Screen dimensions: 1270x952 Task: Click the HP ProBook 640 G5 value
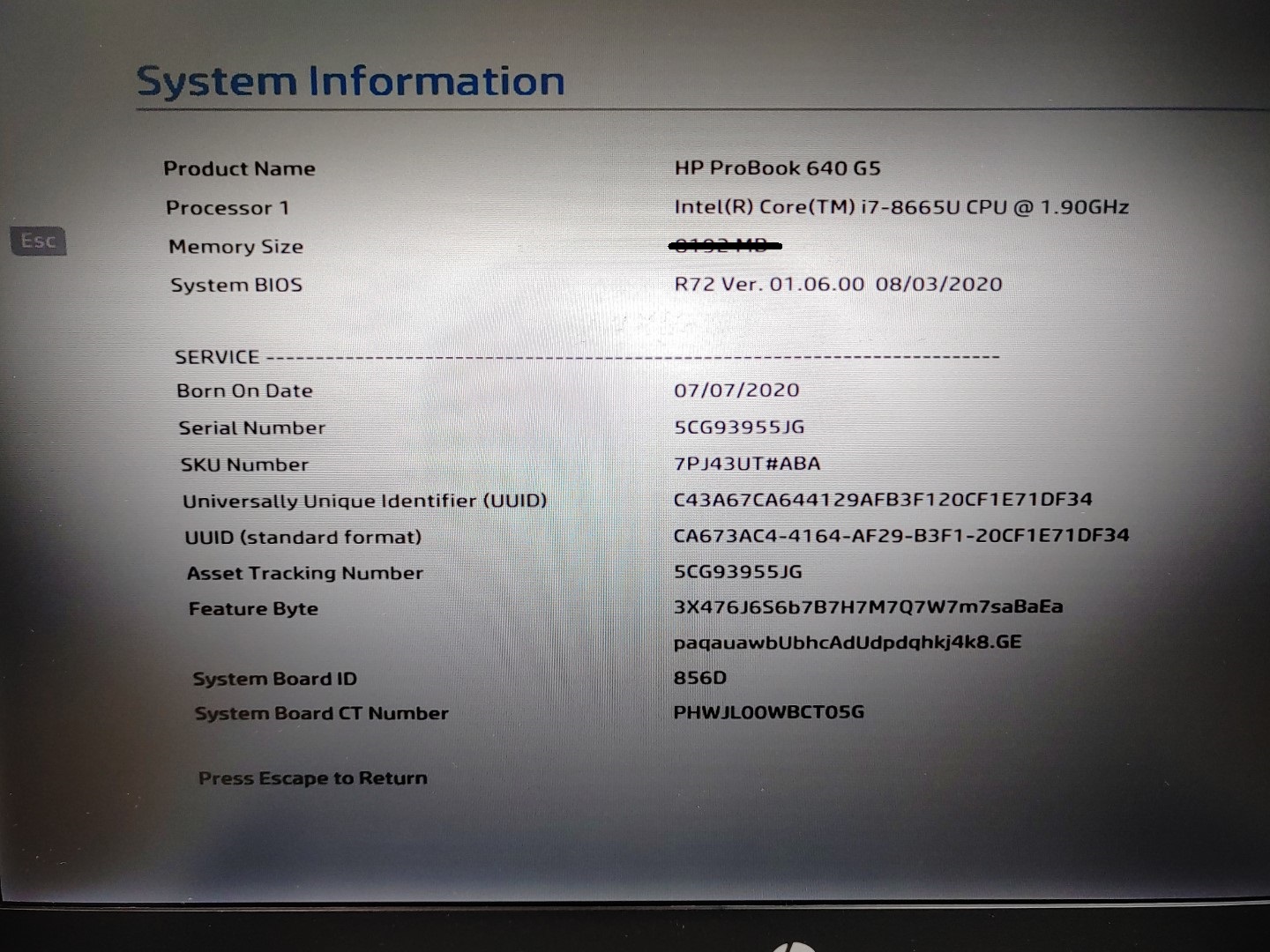[x=778, y=167]
